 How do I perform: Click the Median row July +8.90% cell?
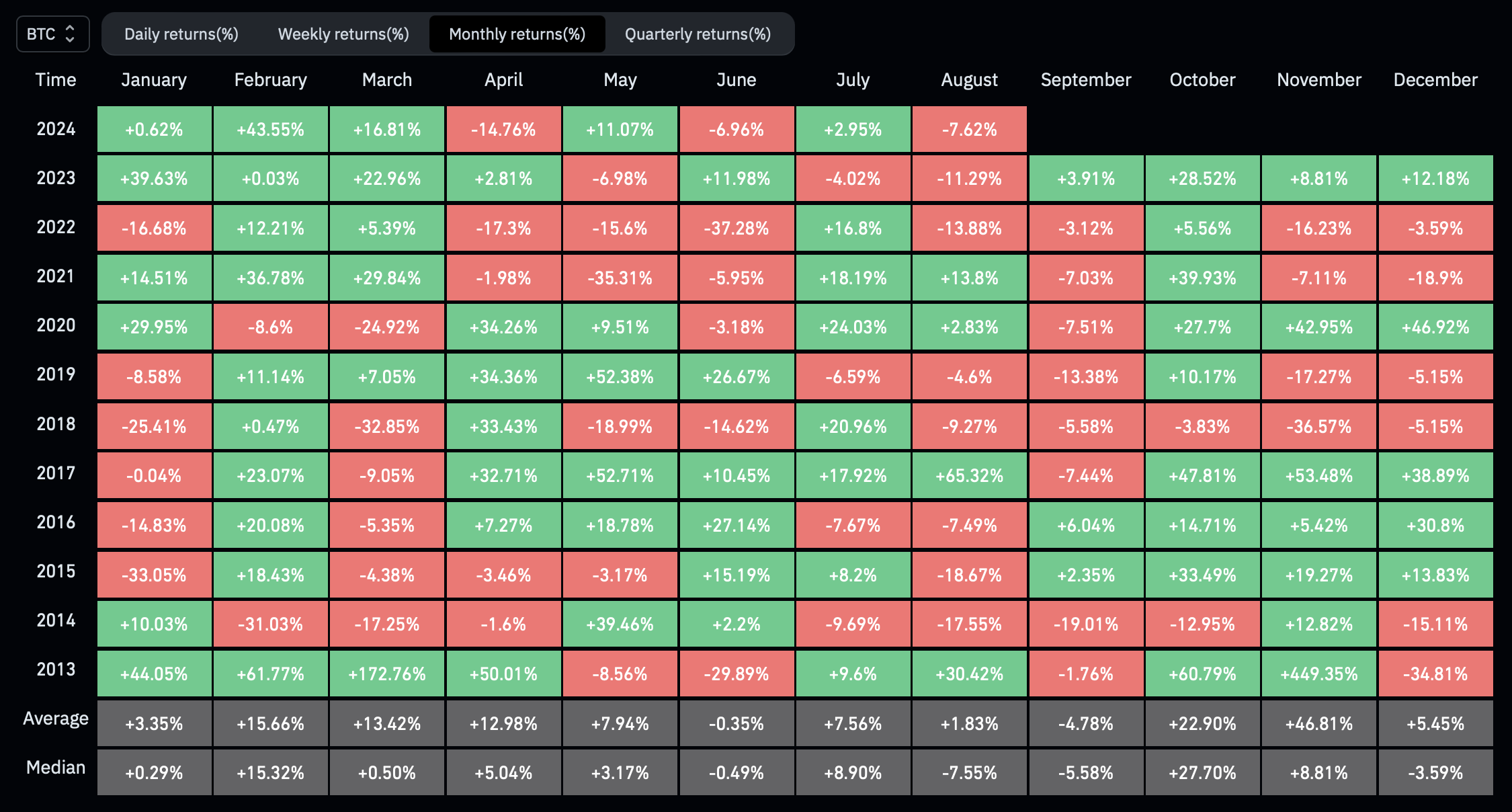click(x=853, y=772)
